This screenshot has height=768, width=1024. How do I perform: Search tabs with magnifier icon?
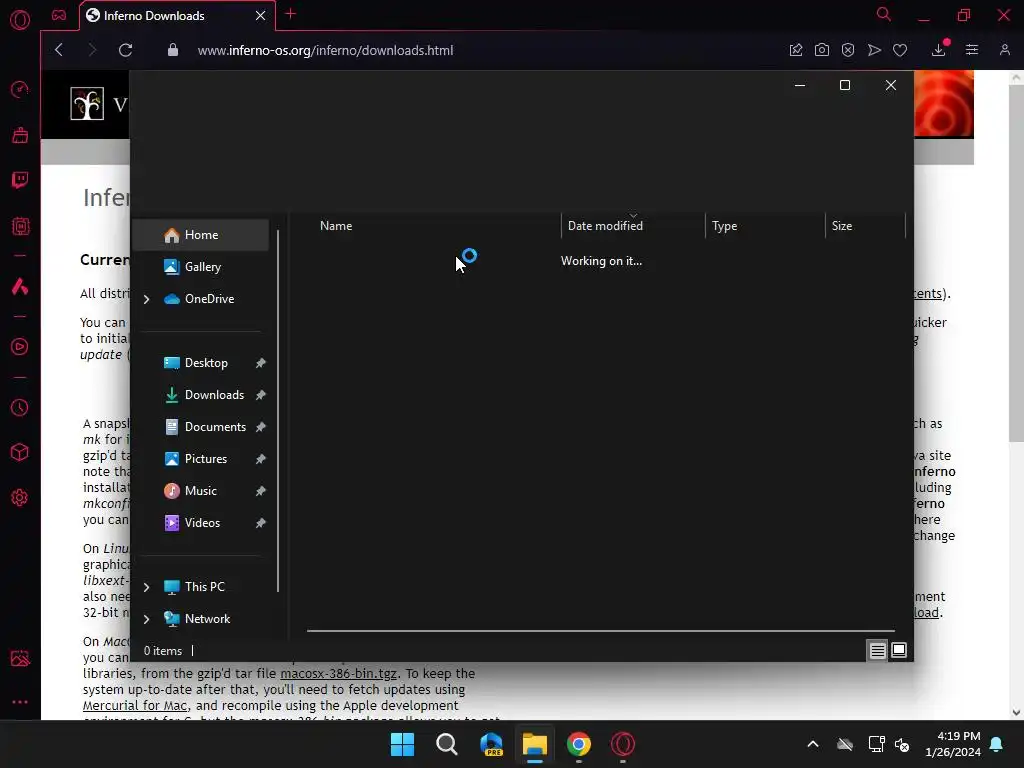884,14
